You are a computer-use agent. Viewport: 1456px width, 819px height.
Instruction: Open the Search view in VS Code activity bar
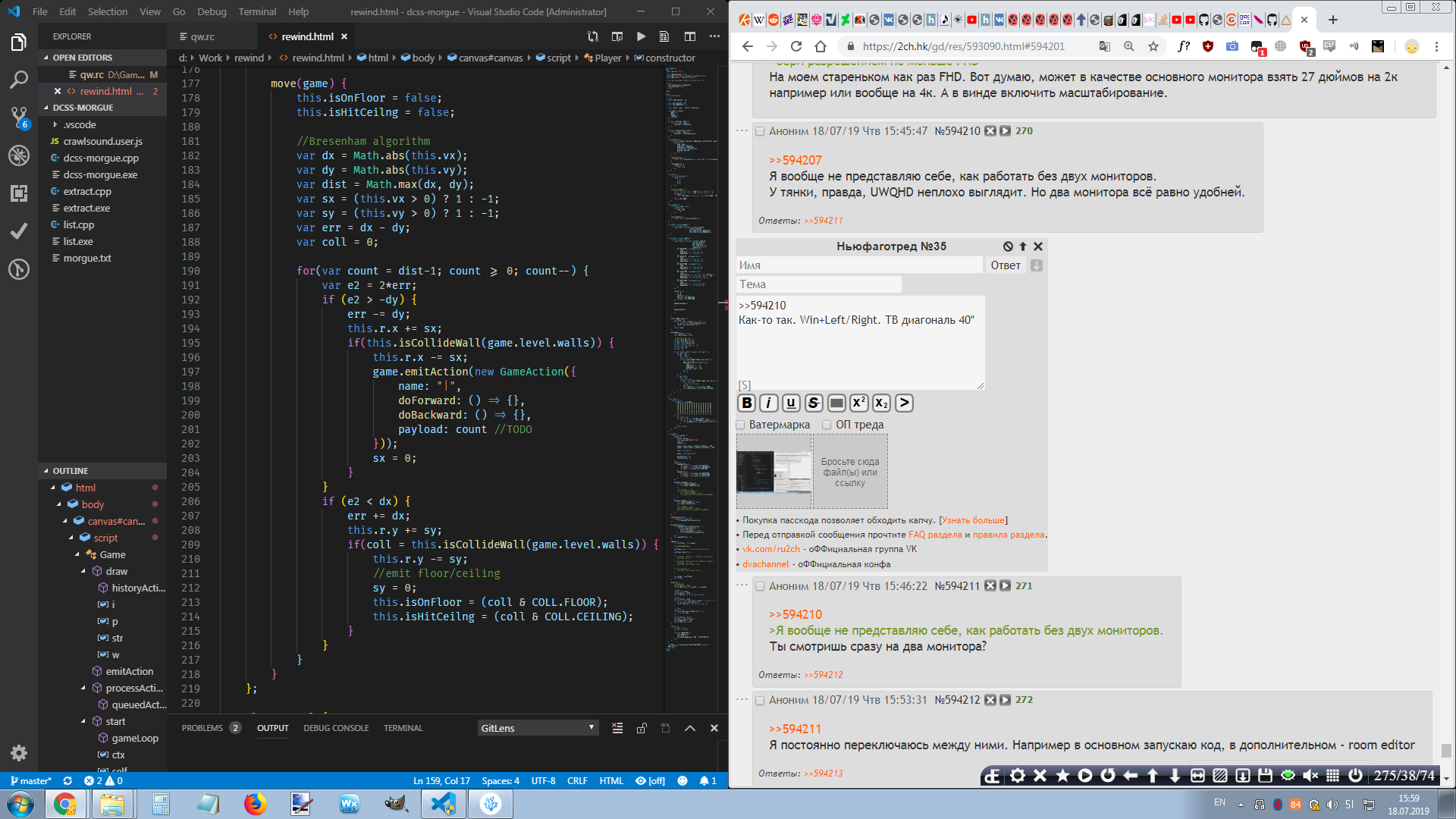coord(19,79)
